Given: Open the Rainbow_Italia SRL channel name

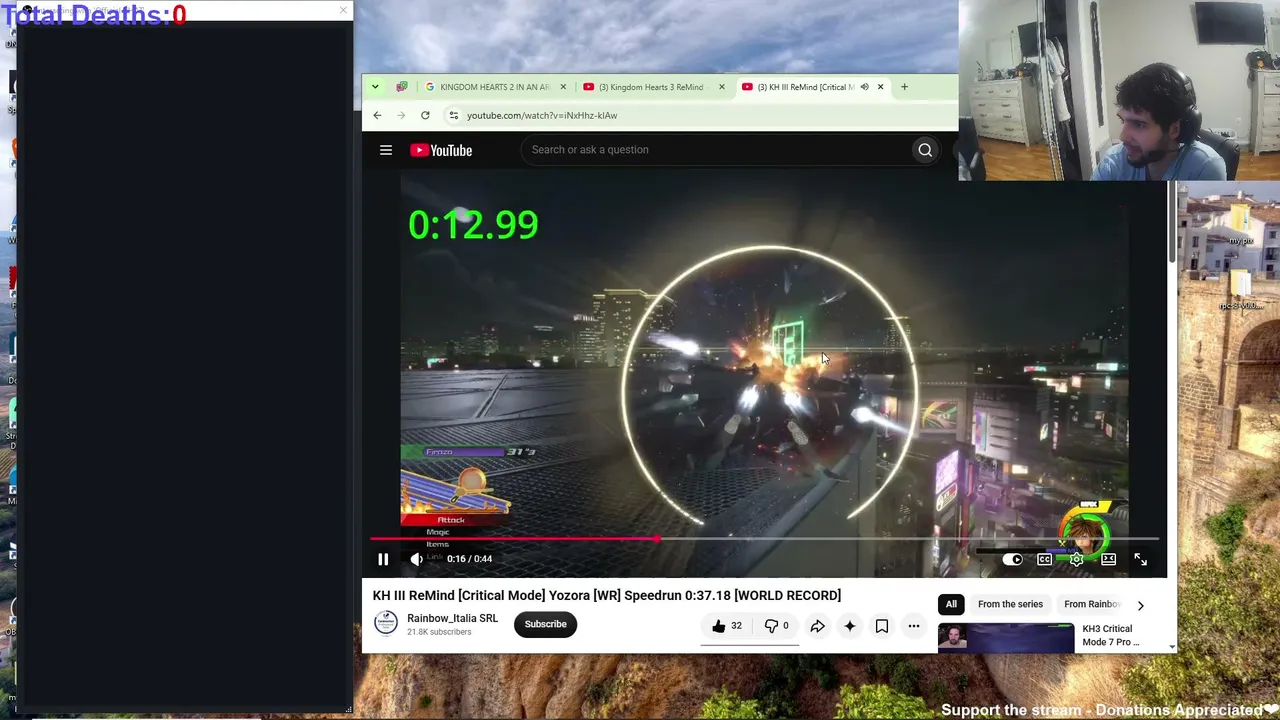Looking at the screenshot, I should 452,618.
